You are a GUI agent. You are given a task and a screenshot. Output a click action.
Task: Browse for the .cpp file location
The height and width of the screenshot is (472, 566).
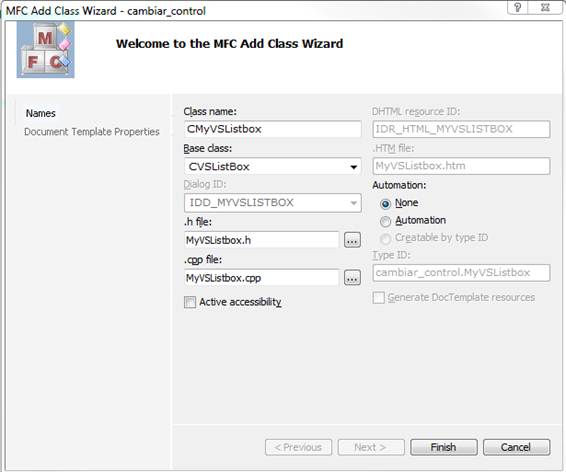point(352,278)
